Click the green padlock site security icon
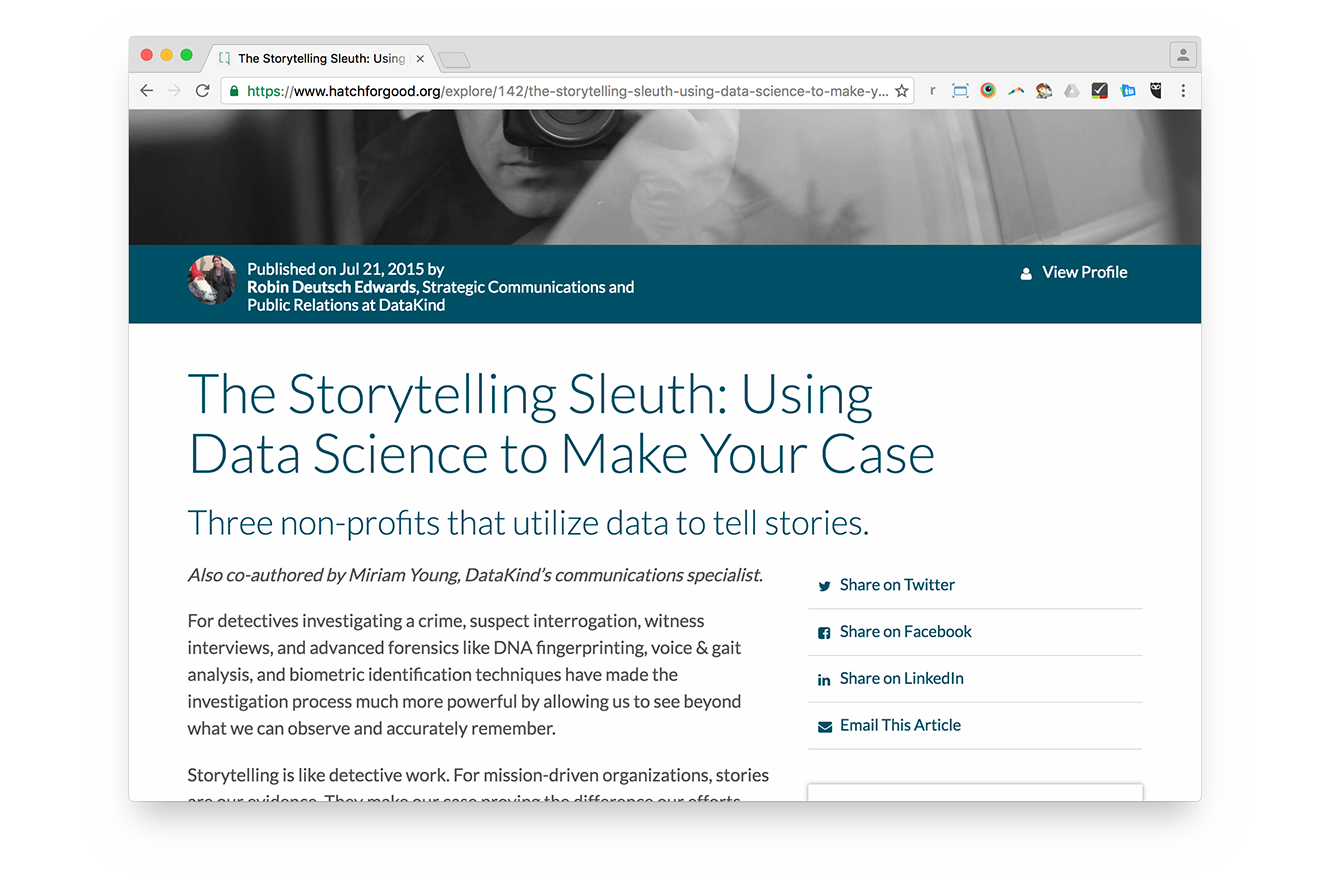Screen dimensions: 1330x884 [x=234, y=91]
